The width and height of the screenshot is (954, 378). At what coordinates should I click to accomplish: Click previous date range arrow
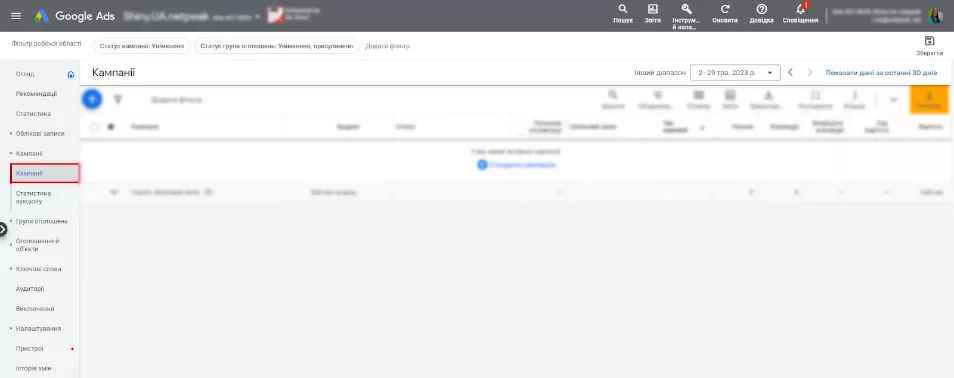point(790,72)
